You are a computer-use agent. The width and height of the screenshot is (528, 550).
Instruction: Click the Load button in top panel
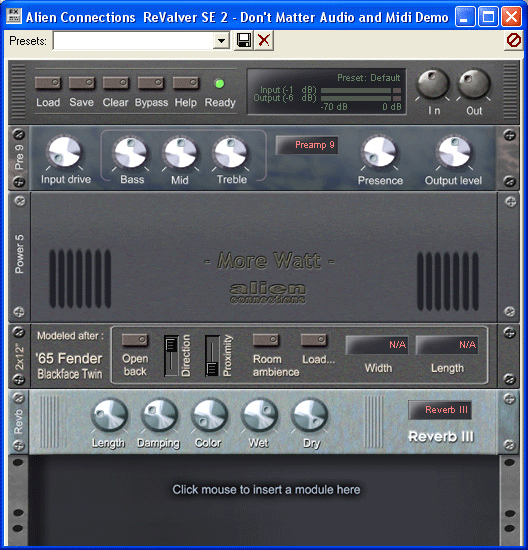(x=48, y=83)
